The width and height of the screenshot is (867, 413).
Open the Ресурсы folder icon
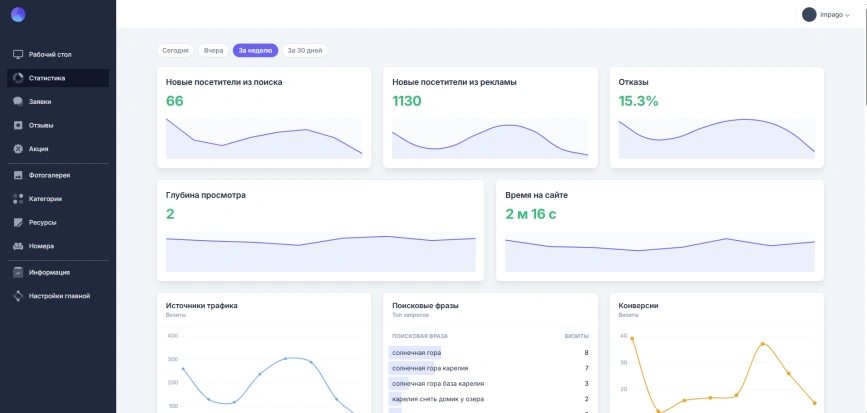[x=18, y=222]
